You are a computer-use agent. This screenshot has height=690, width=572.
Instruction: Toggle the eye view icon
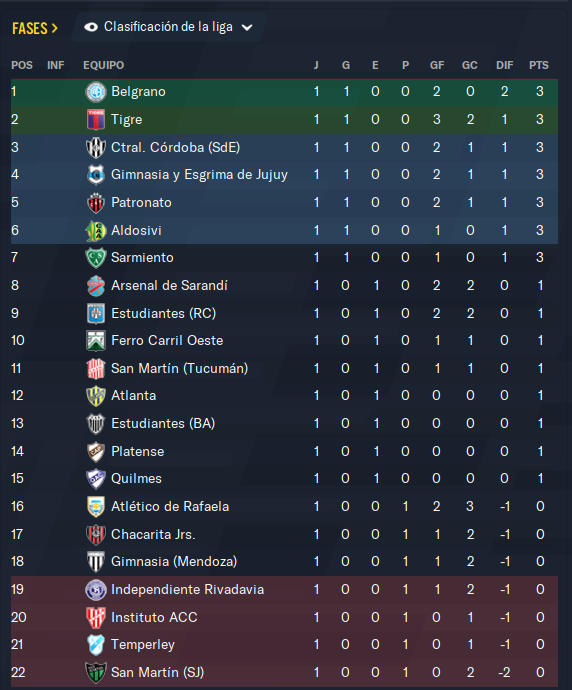click(x=91, y=27)
